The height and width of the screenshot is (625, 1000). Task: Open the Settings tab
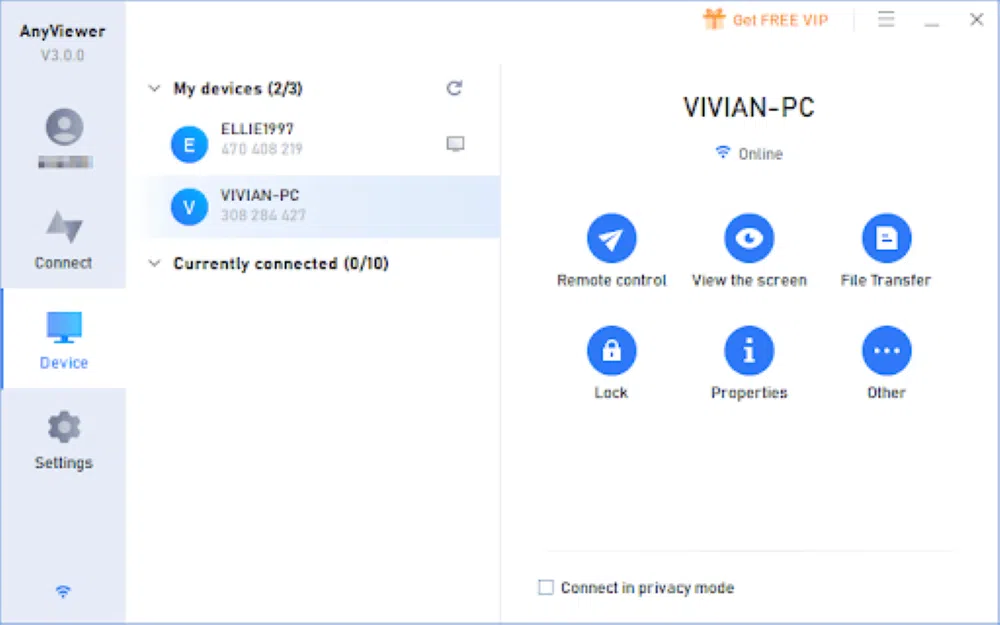tap(64, 440)
